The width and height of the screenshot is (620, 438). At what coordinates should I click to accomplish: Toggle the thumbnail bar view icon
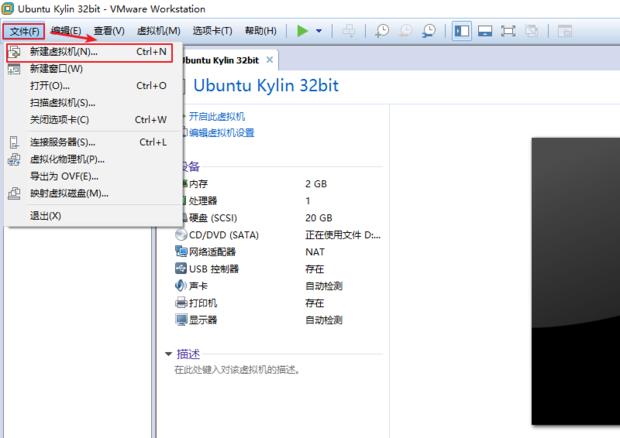[485, 31]
